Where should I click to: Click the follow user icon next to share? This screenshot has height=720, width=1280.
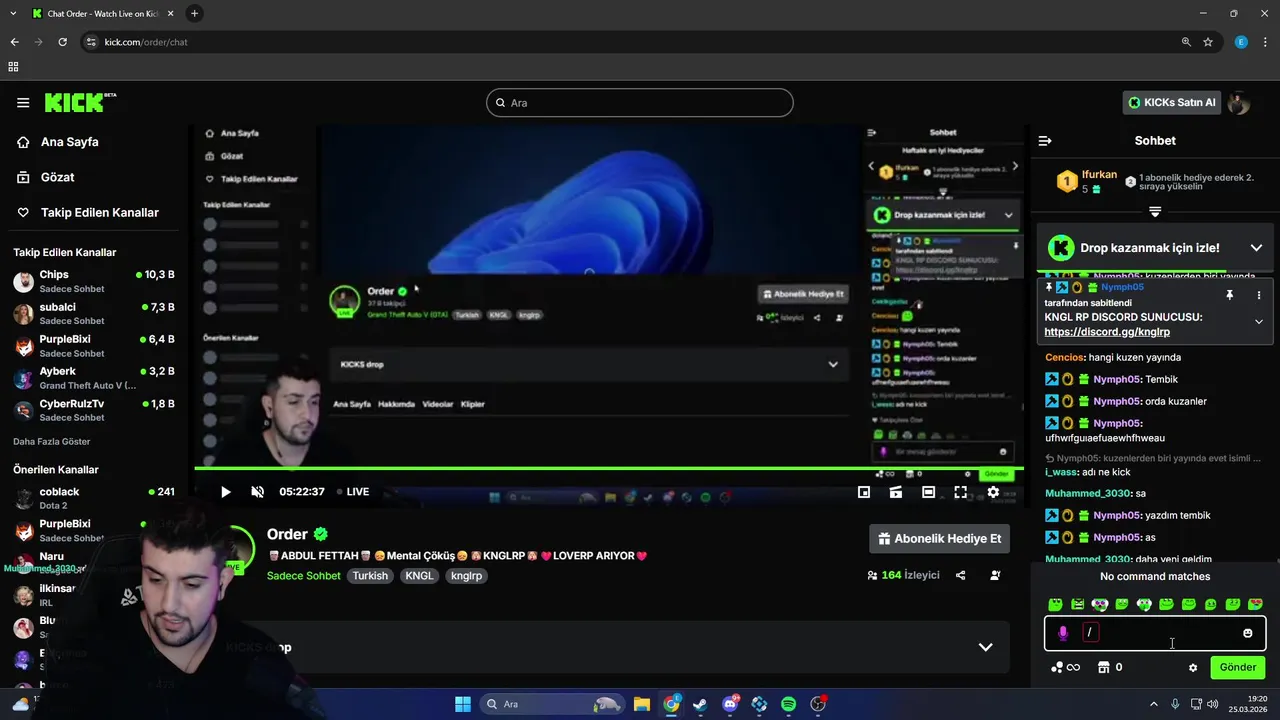tap(995, 575)
